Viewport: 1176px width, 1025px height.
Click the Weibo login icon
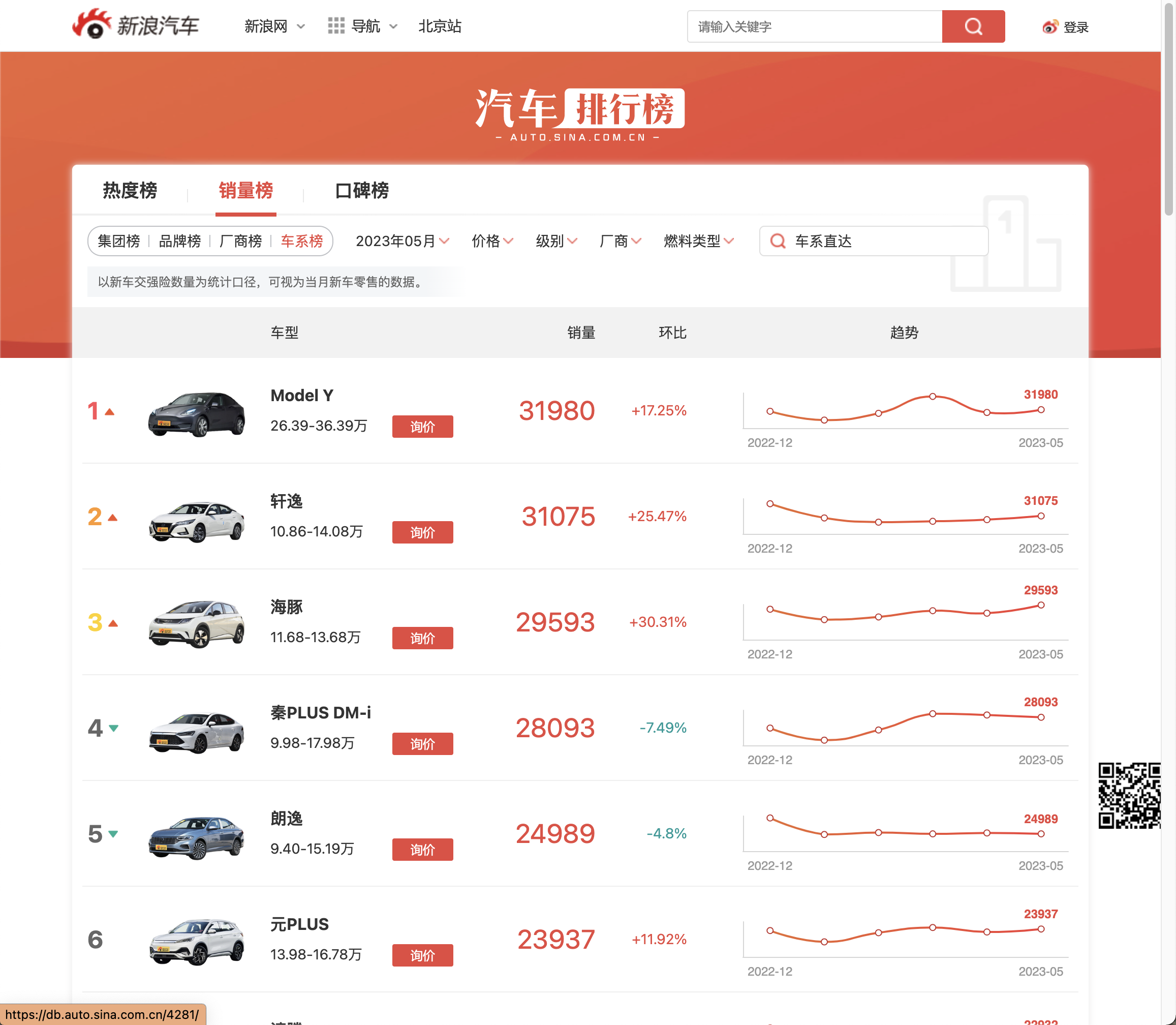tap(1049, 27)
